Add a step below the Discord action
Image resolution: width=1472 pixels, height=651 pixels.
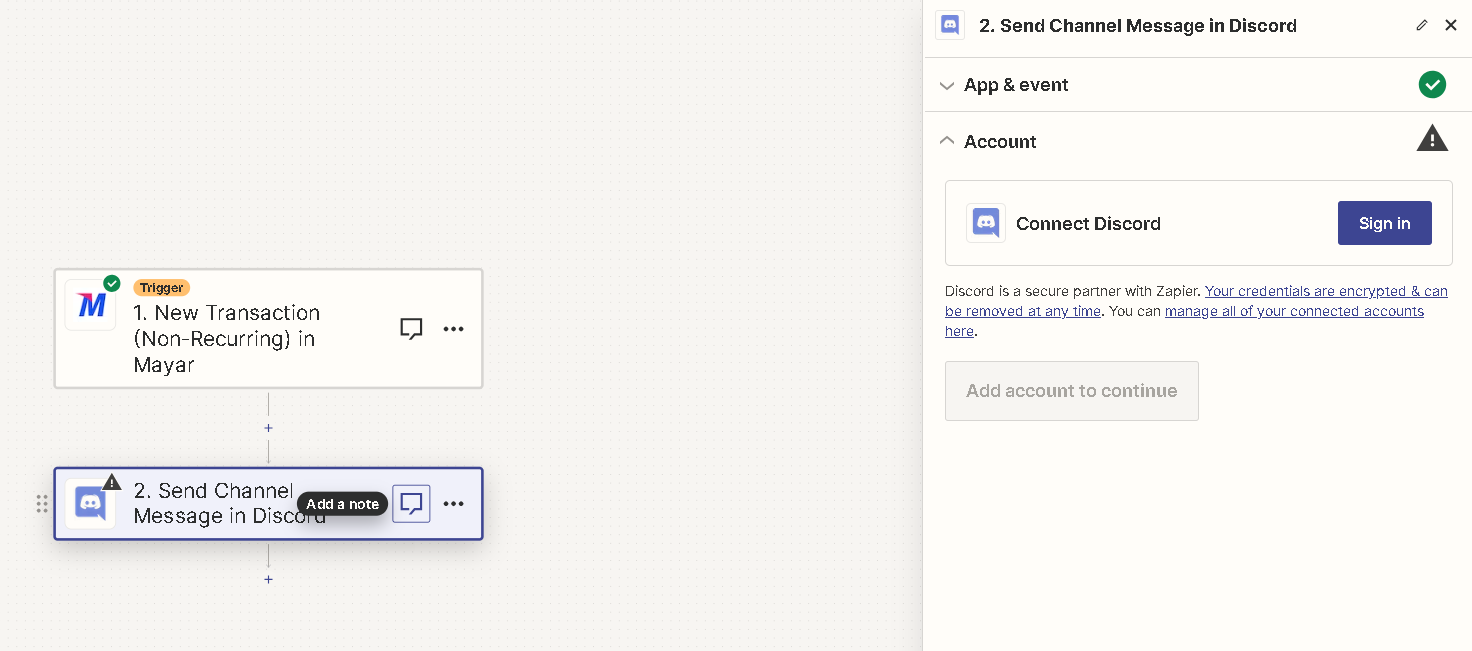click(268, 579)
